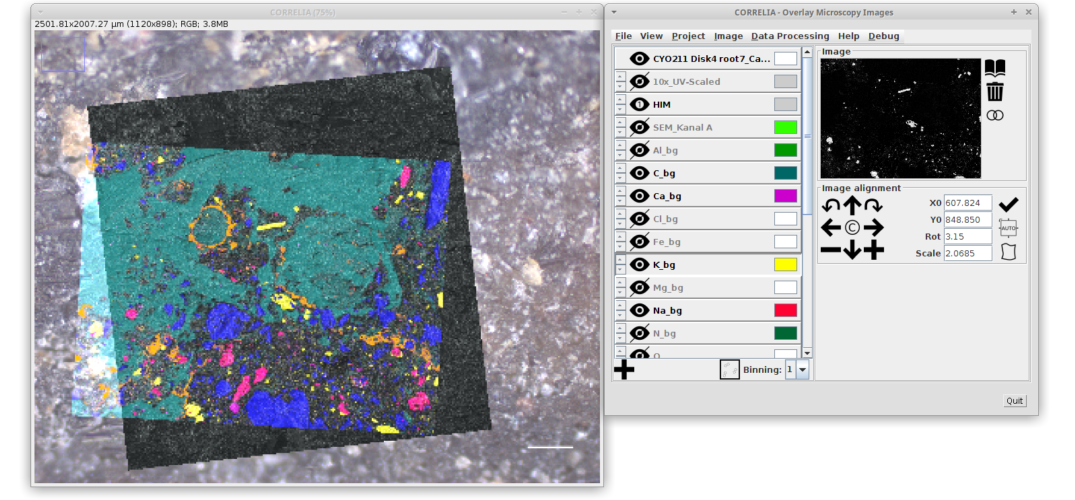Click the open book metadata icon
1075x500 pixels.
click(x=995, y=68)
